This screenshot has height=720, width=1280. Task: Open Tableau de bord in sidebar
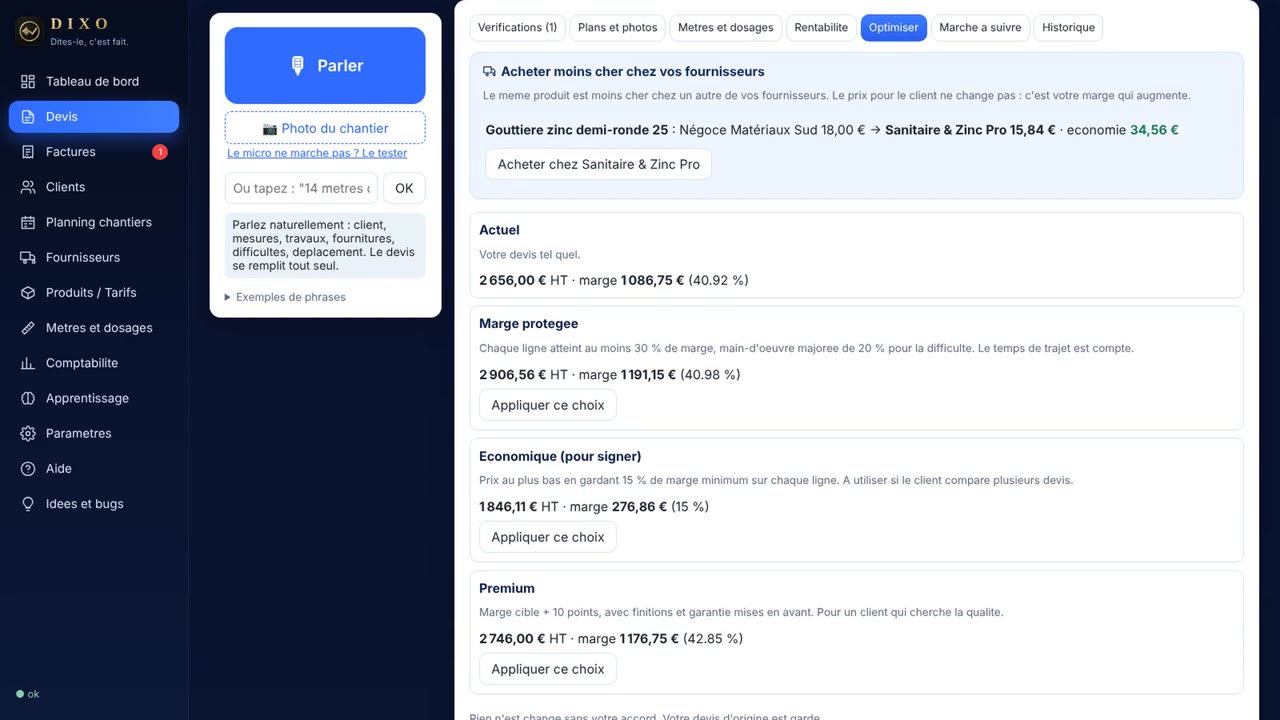94,81
